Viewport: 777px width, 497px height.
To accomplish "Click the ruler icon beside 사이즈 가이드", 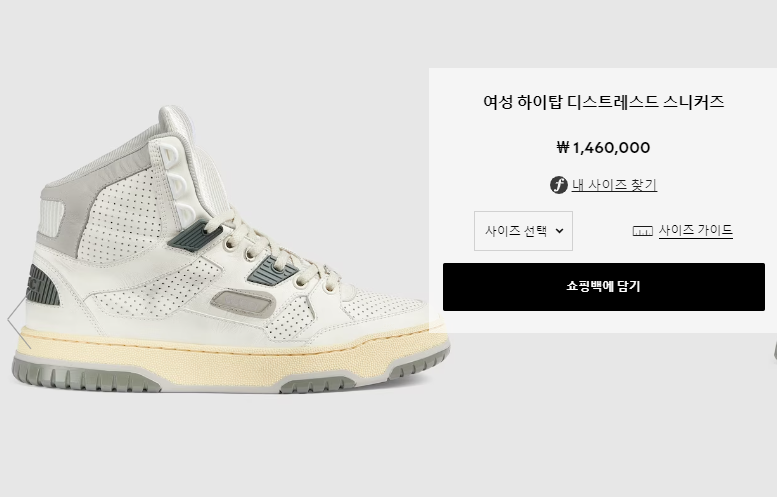I will [642, 231].
